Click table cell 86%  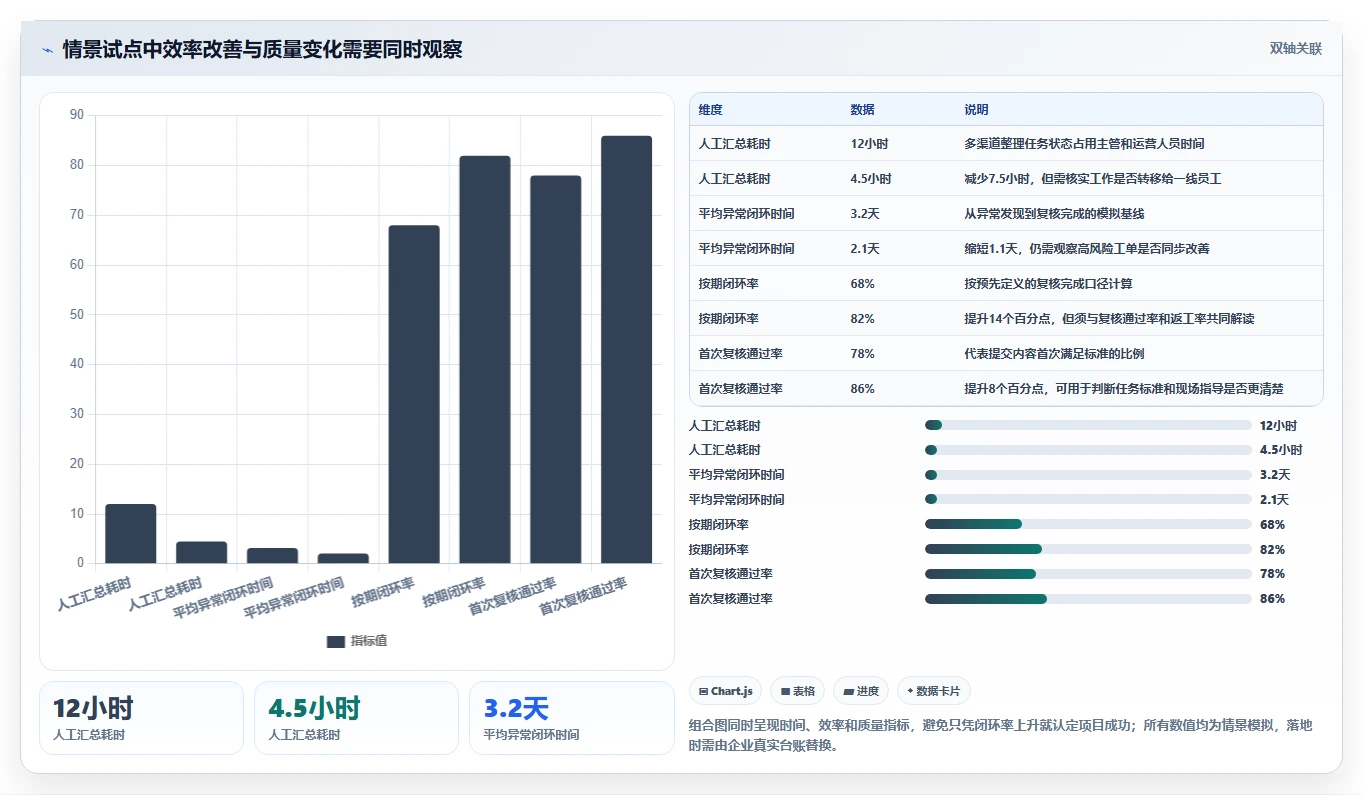tap(862, 389)
